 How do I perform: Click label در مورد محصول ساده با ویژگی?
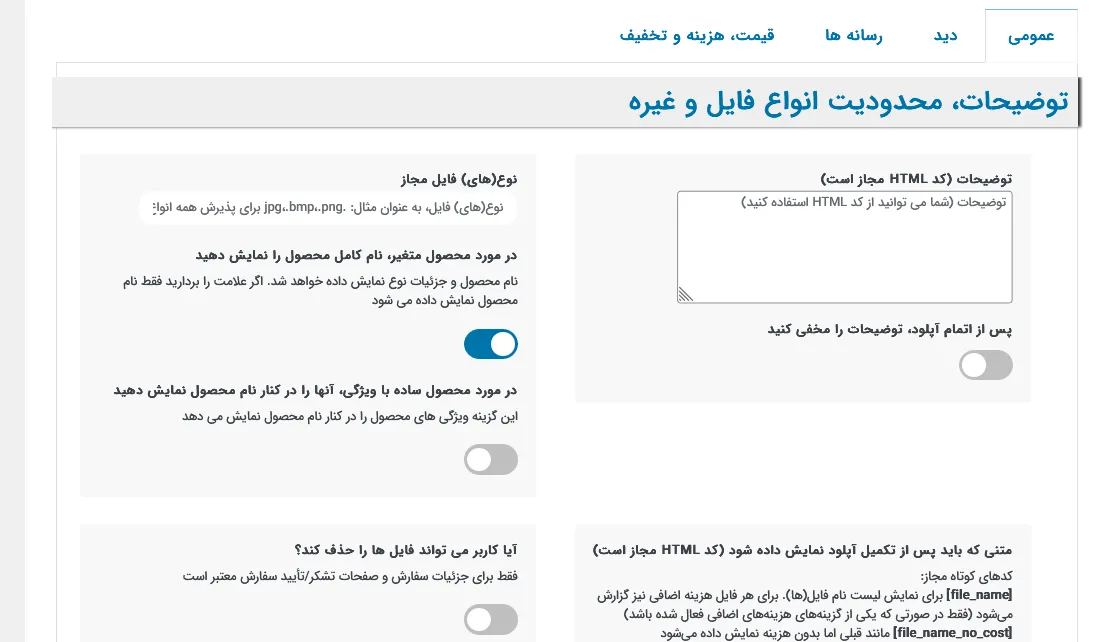[315, 390]
